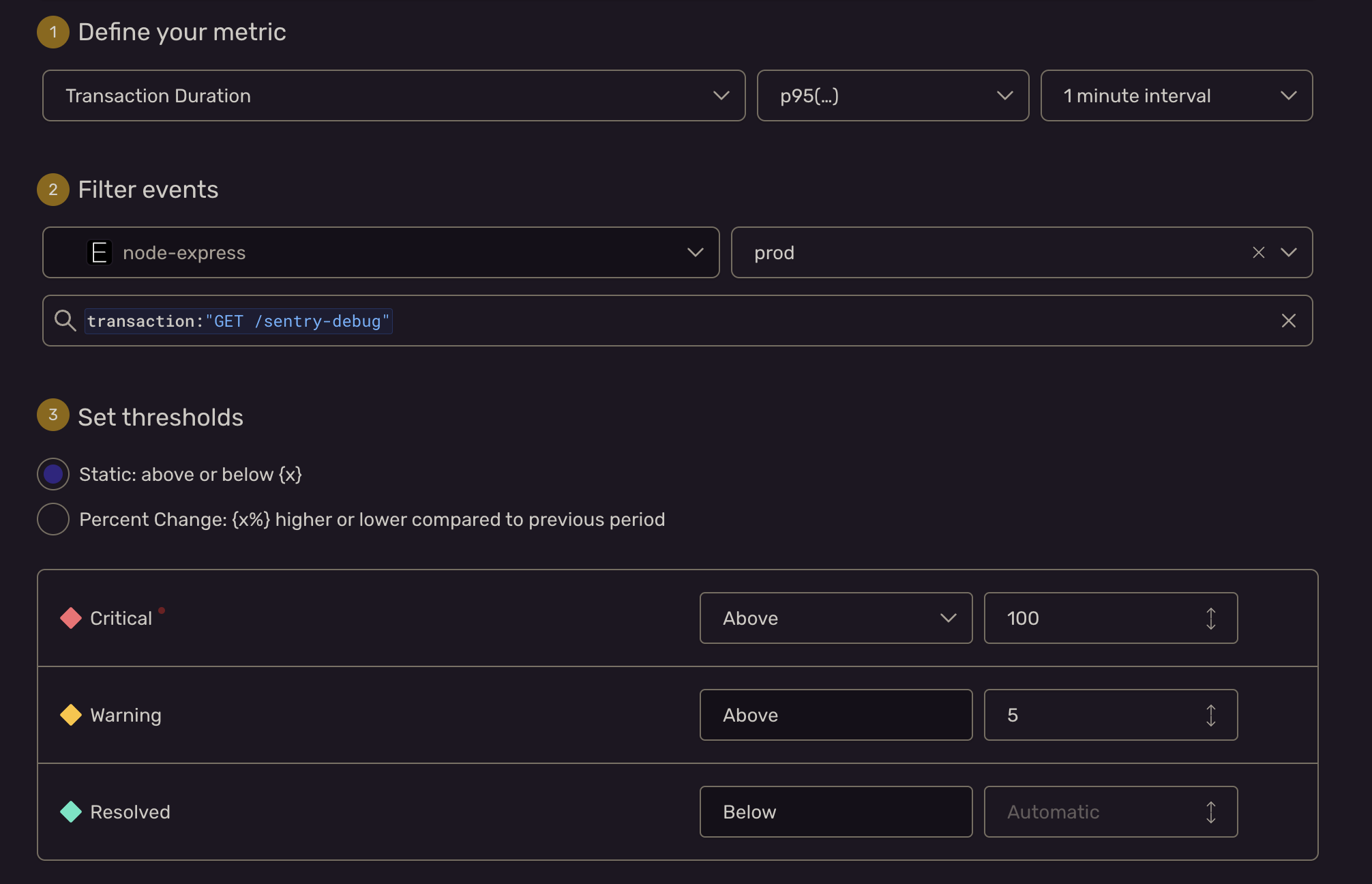Image resolution: width=1372 pixels, height=884 pixels.
Task: Click the step 1 Define your metric badge
Action: pyautogui.click(x=53, y=32)
